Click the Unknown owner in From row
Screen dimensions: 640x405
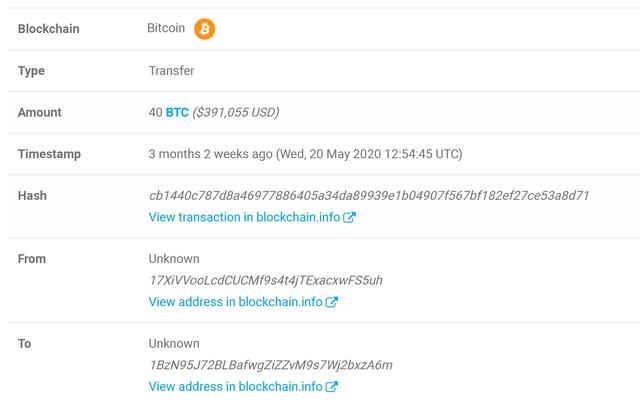[174, 259]
